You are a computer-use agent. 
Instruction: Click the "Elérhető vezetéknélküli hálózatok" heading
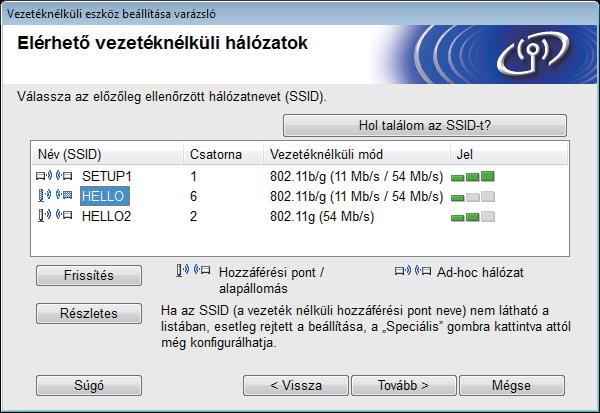[162, 43]
